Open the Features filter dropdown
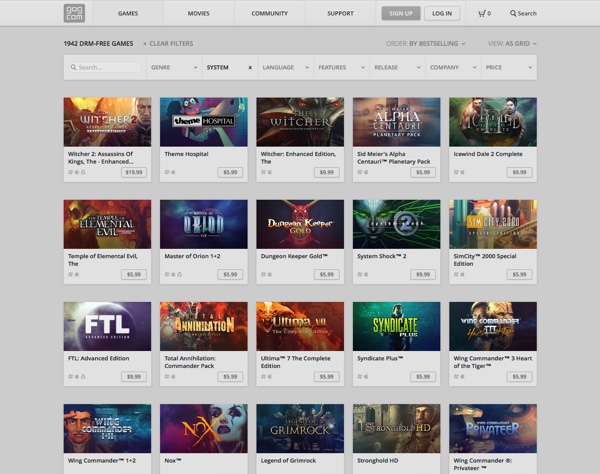The height and width of the screenshot is (474, 600). [x=342, y=67]
